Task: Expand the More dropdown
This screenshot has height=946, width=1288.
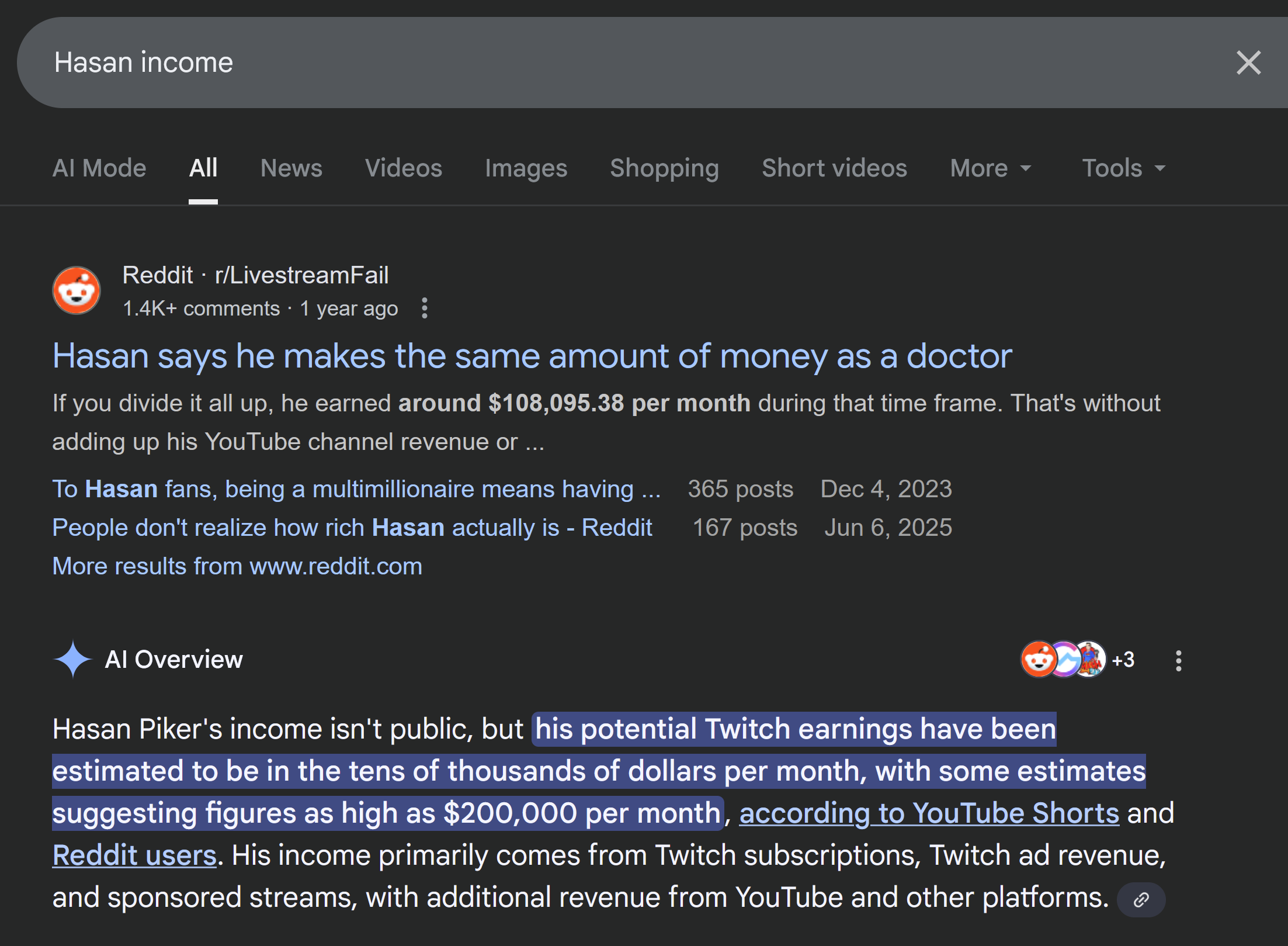Action: pyautogui.click(x=990, y=168)
